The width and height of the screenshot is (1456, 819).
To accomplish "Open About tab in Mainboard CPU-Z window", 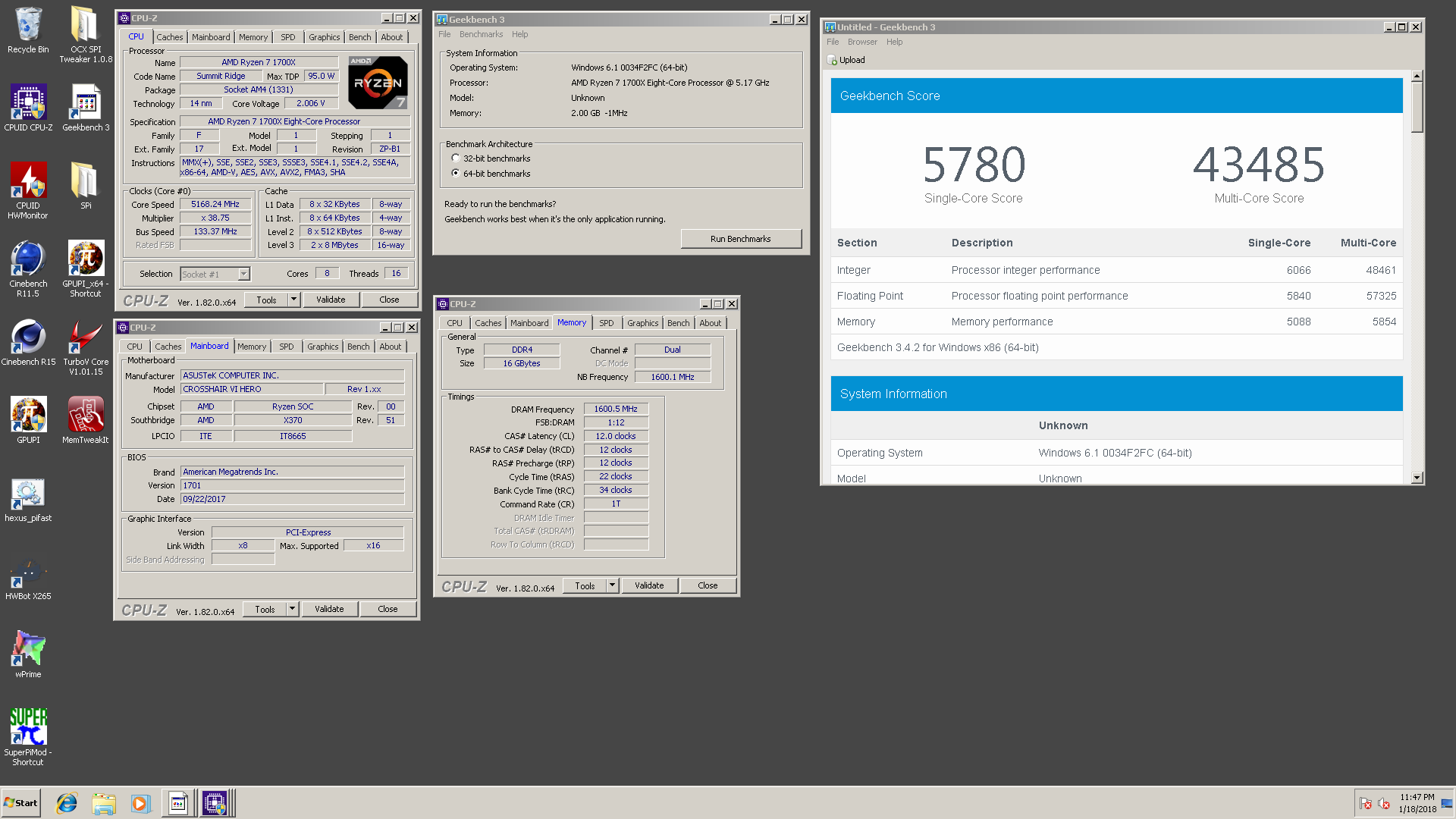I will click(391, 347).
